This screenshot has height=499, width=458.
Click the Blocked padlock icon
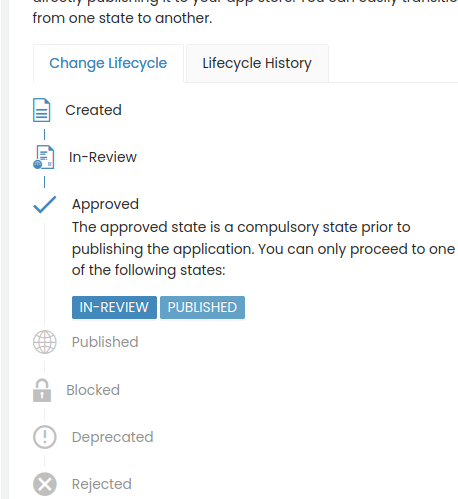point(42,390)
